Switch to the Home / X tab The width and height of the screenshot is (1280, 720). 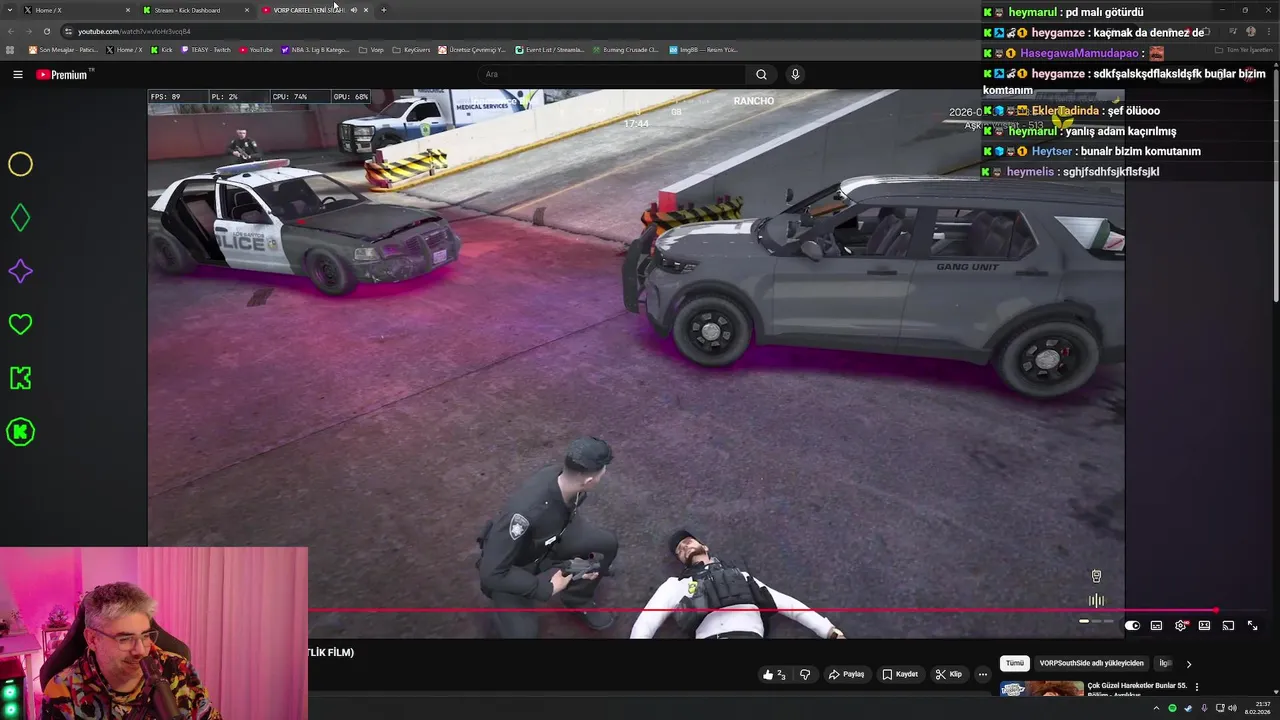(75, 10)
